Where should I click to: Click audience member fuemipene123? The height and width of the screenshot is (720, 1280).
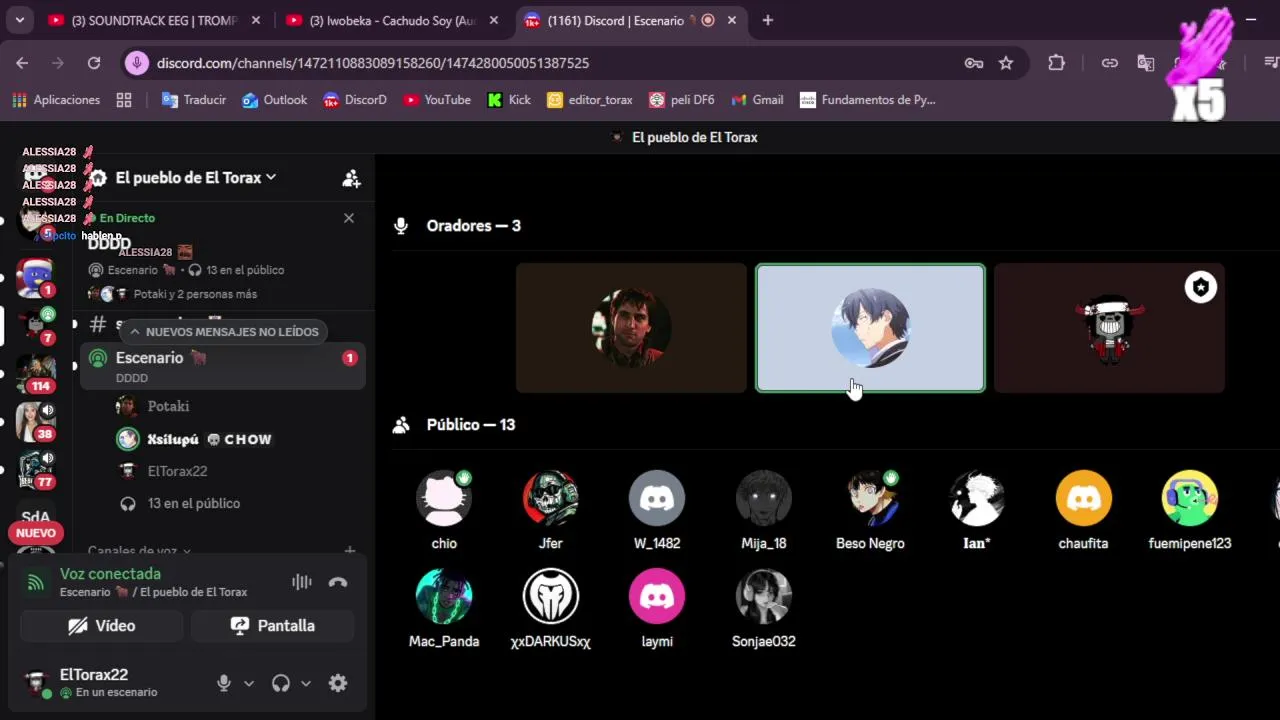coord(1190,510)
